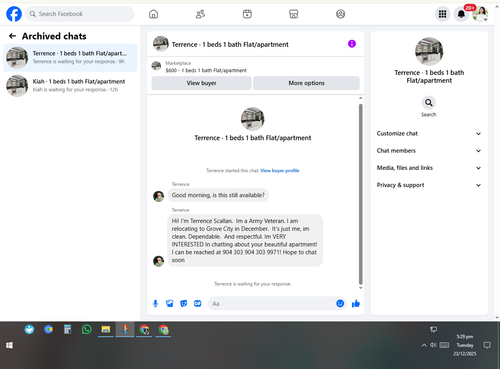500x369 pixels.
Task: Click the purple conversation info icon
Action: 352,44
